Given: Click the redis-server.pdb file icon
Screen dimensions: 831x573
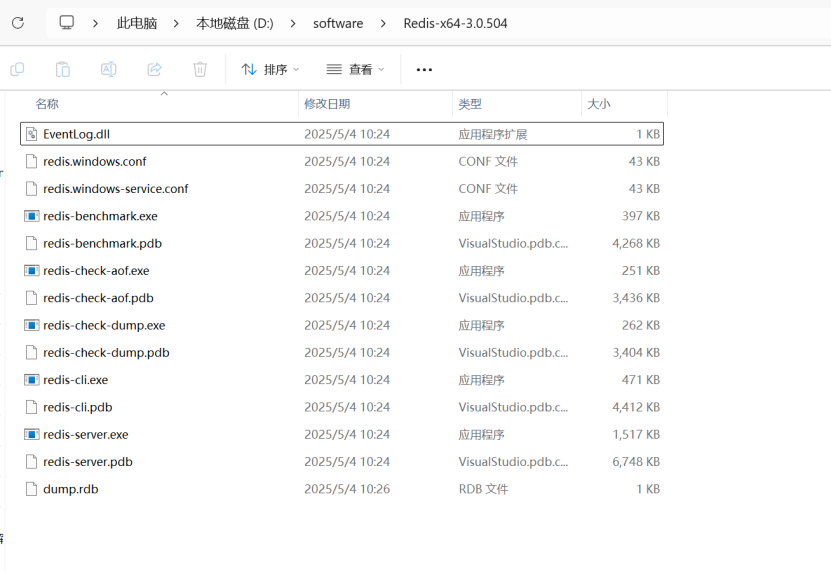Looking at the screenshot, I should [x=32, y=462].
